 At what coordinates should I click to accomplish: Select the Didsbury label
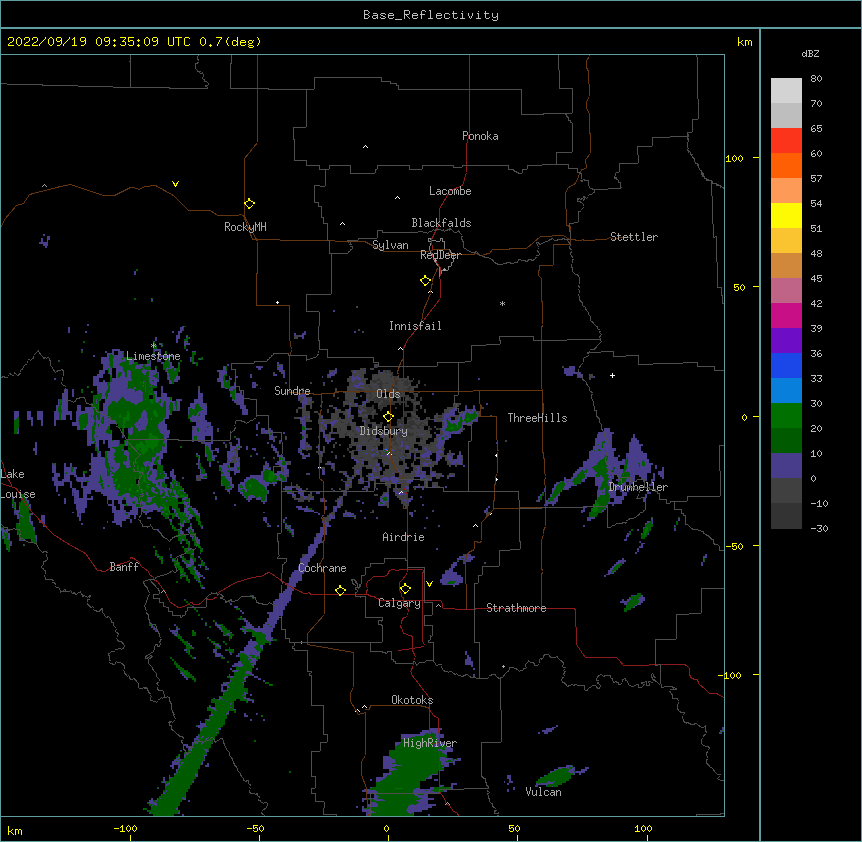(x=384, y=431)
